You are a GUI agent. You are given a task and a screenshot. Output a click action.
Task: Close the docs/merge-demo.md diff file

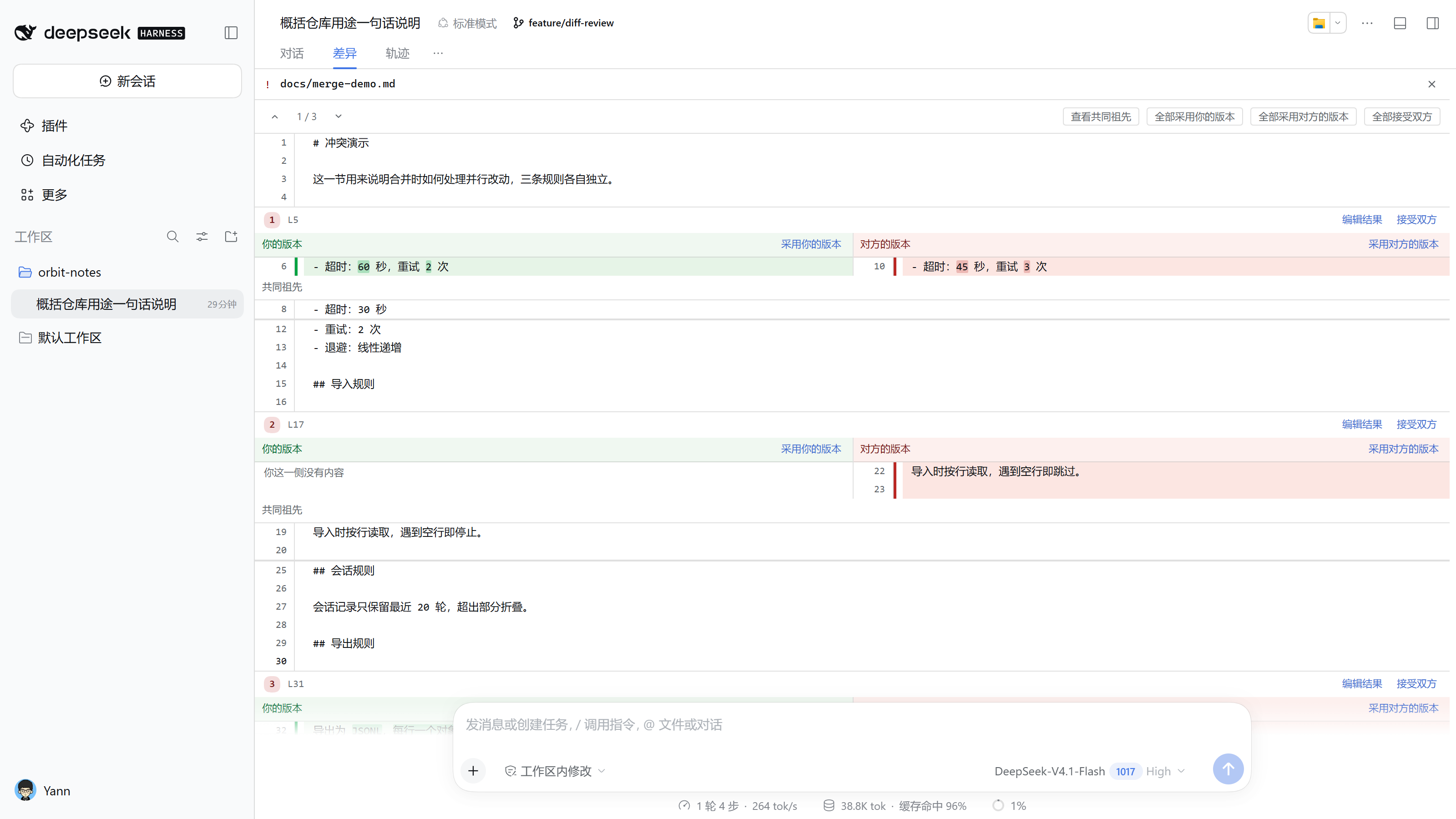tap(1431, 84)
